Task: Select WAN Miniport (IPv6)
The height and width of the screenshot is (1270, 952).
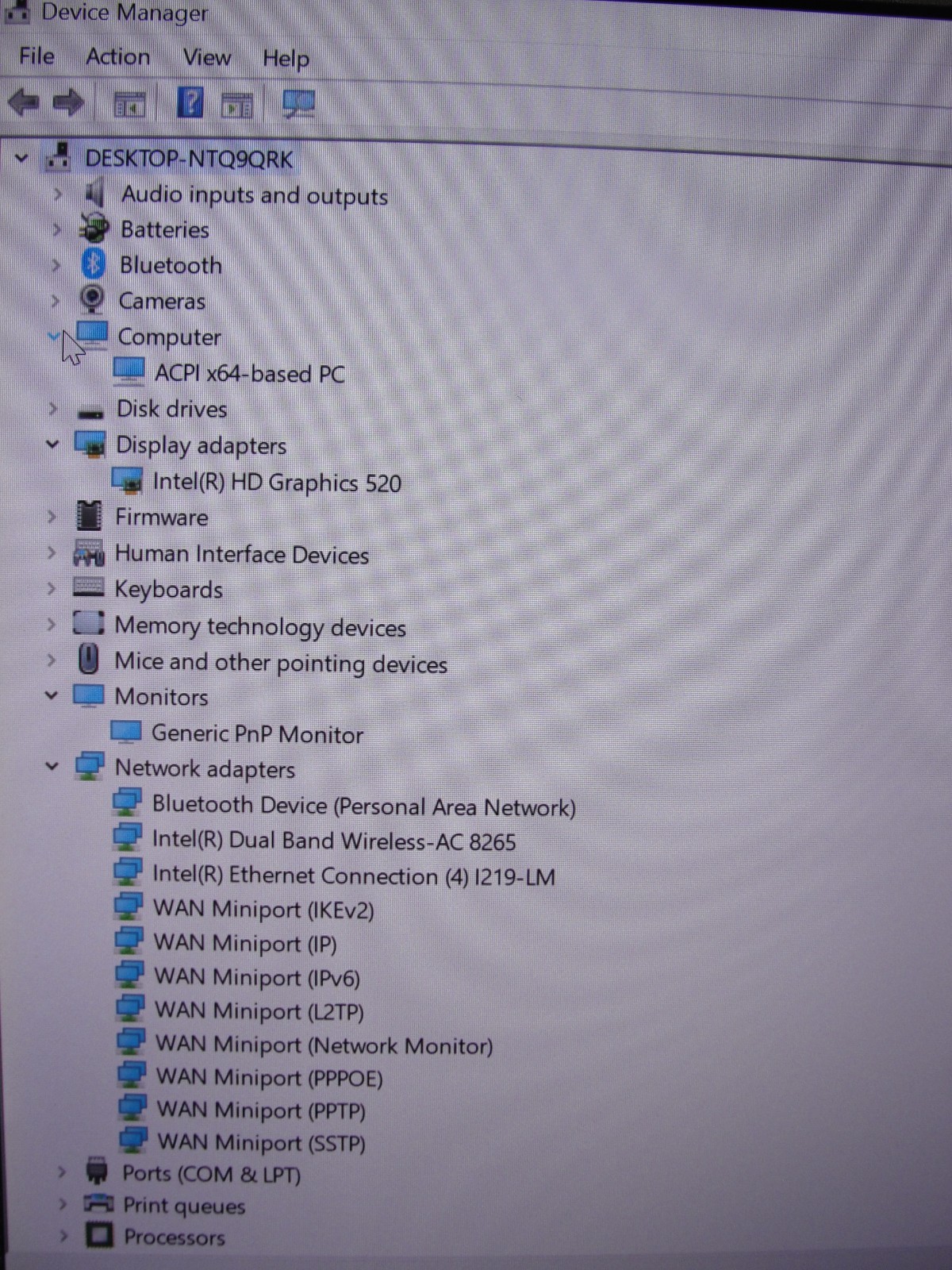Action: [257, 977]
